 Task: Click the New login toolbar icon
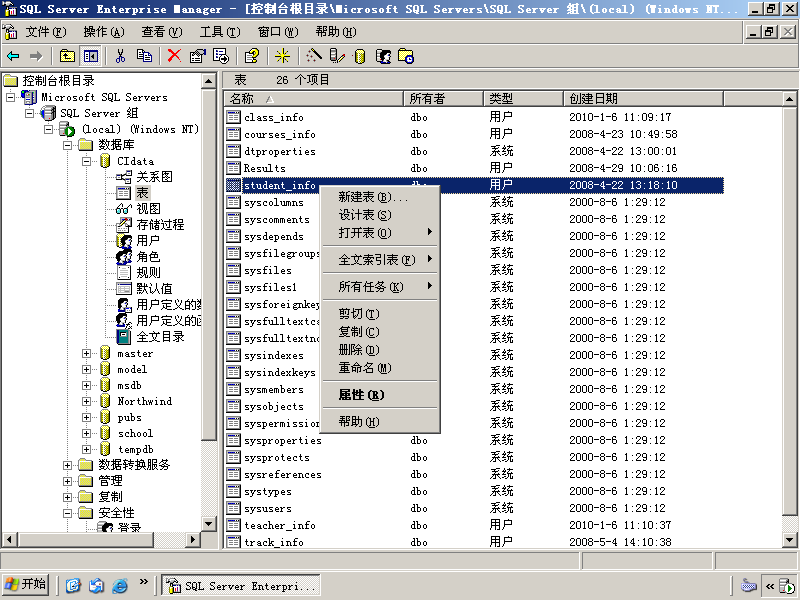click(383, 56)
